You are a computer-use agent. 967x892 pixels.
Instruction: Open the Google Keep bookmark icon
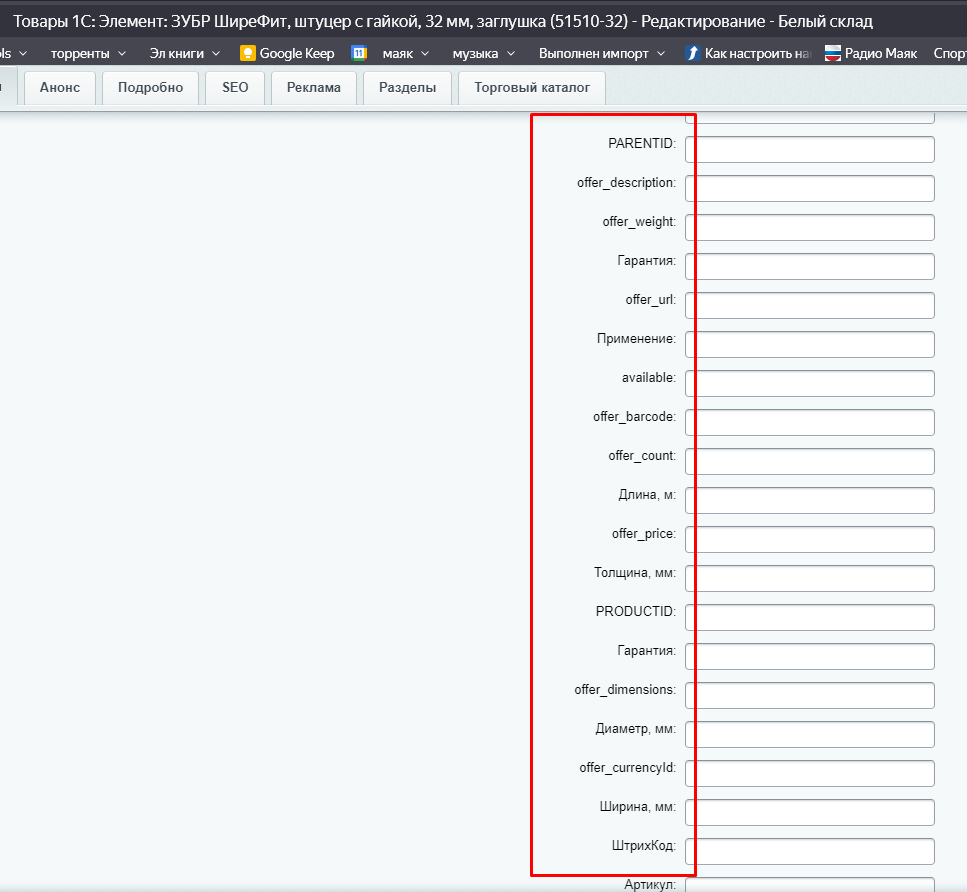pyautogui.click(x=247, y=53)
